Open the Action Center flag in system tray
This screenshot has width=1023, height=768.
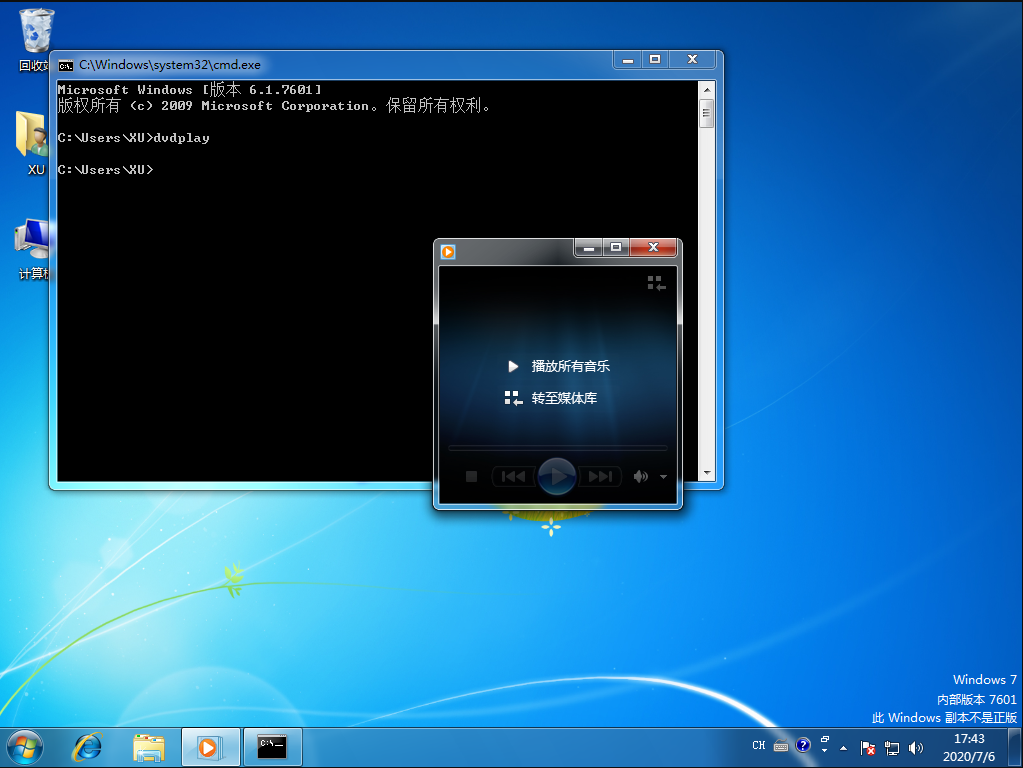click(x=866, y=747)
